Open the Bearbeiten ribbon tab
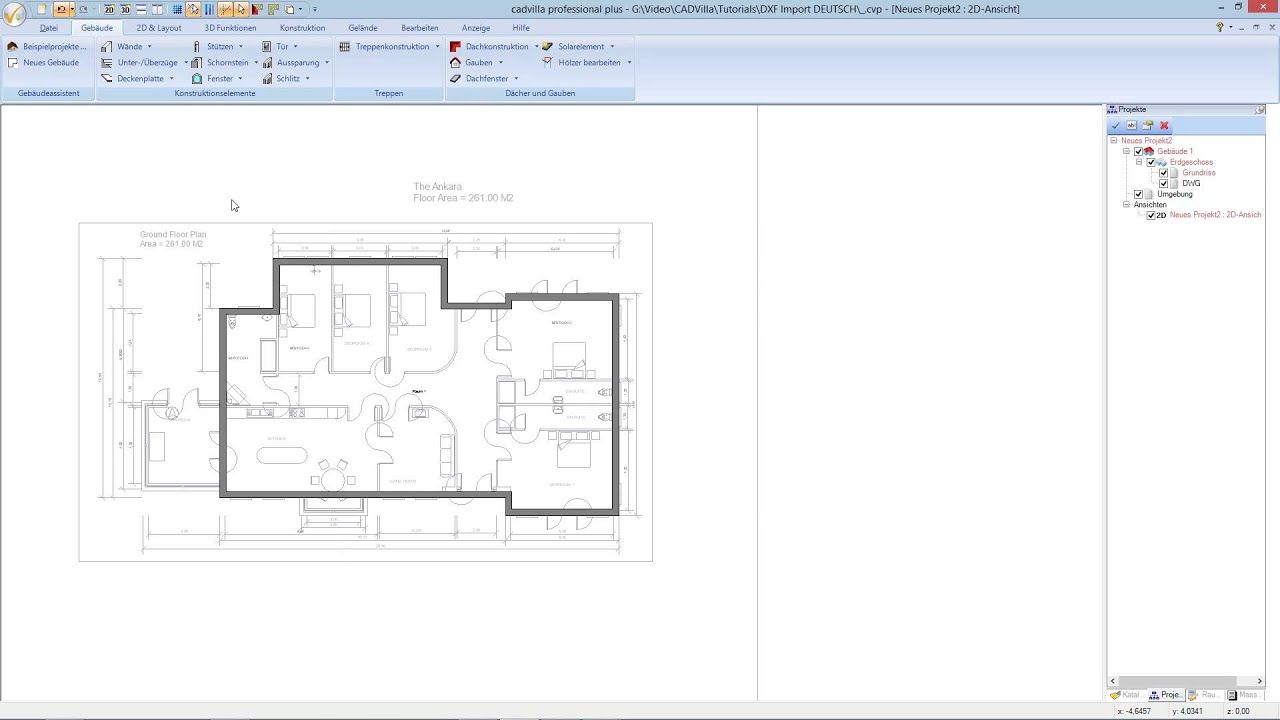The height and width of the screenshot is (720, 1280). [420, 28]
